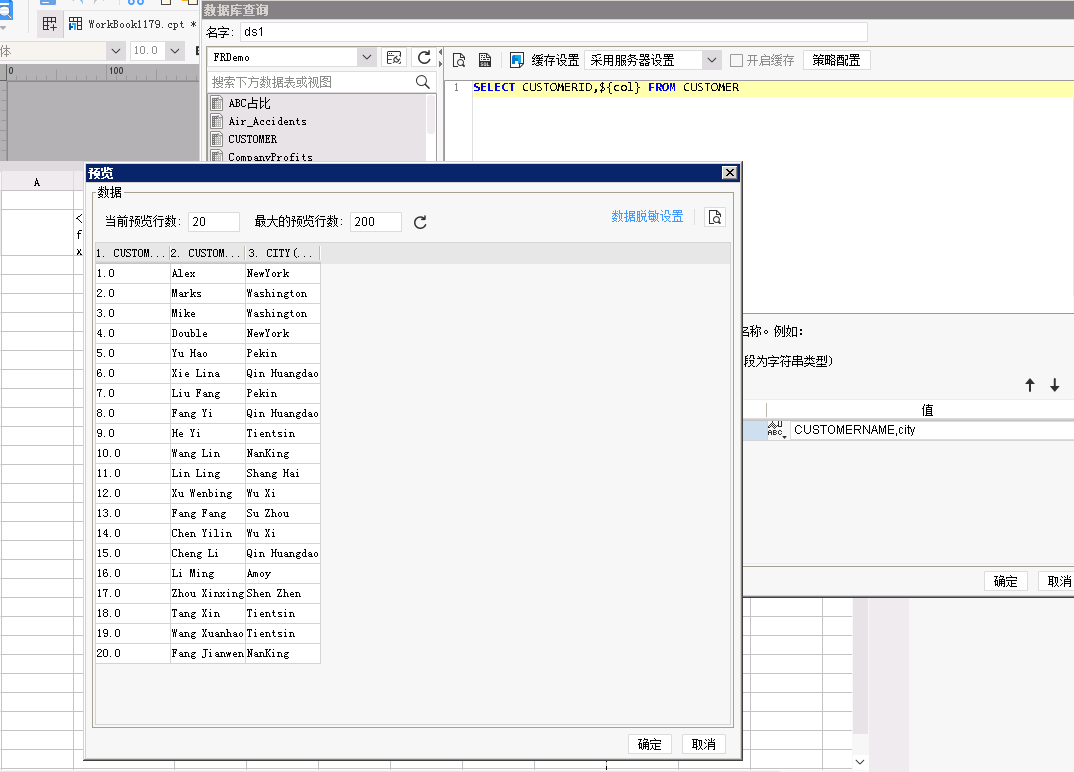The height and width of the screenshot is (772, 1074).
Task: Open the font size 10.0 dropdown
Action: click(x=175, y=51)
